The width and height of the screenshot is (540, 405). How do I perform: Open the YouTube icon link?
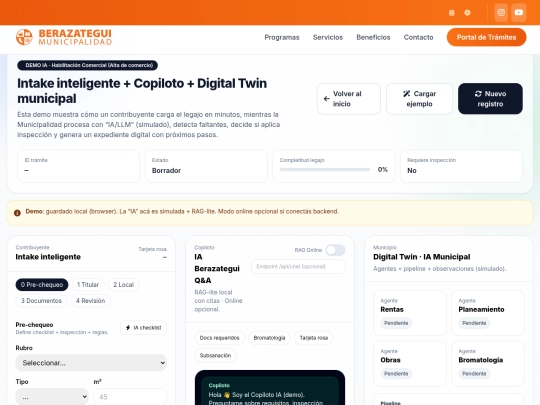(518, 12)
